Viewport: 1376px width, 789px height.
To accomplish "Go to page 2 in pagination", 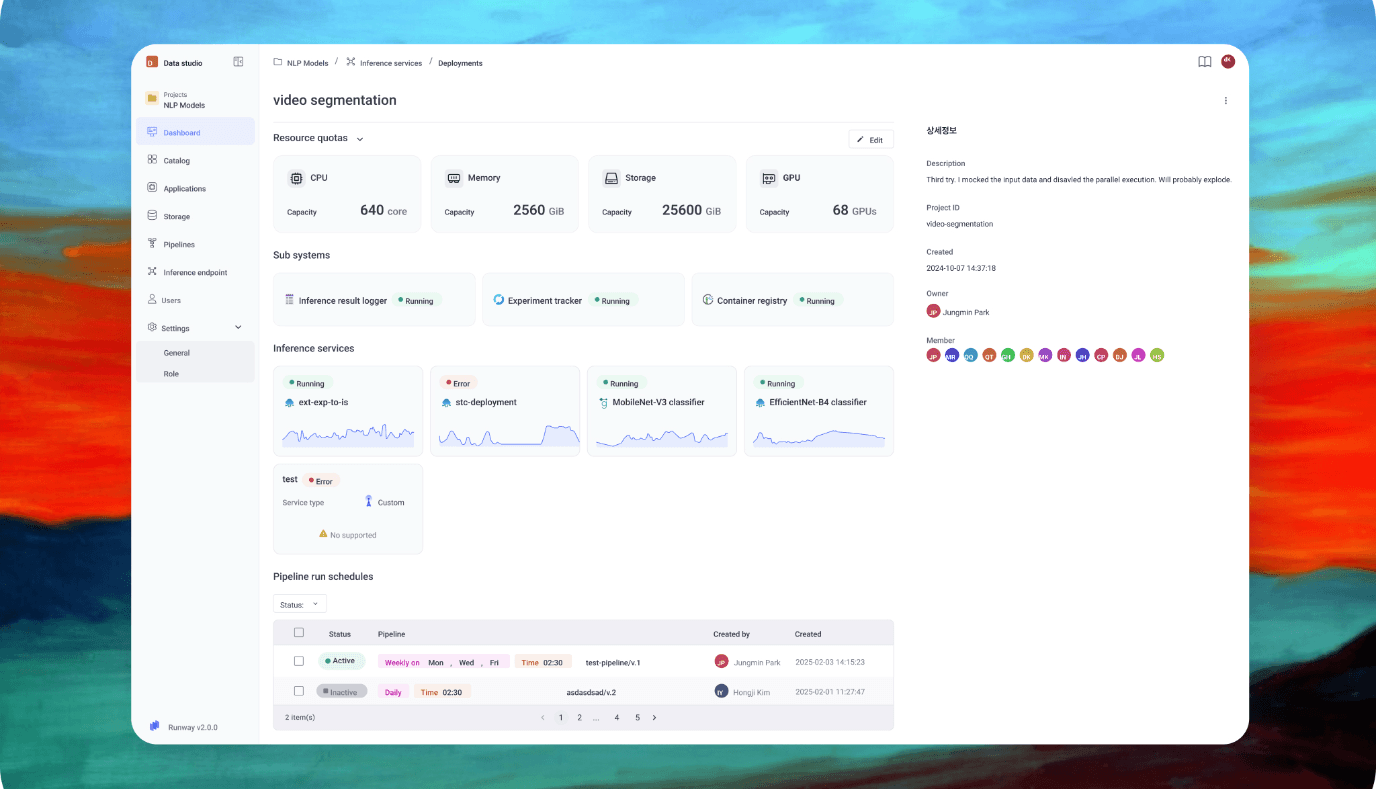I will (579, 718).
